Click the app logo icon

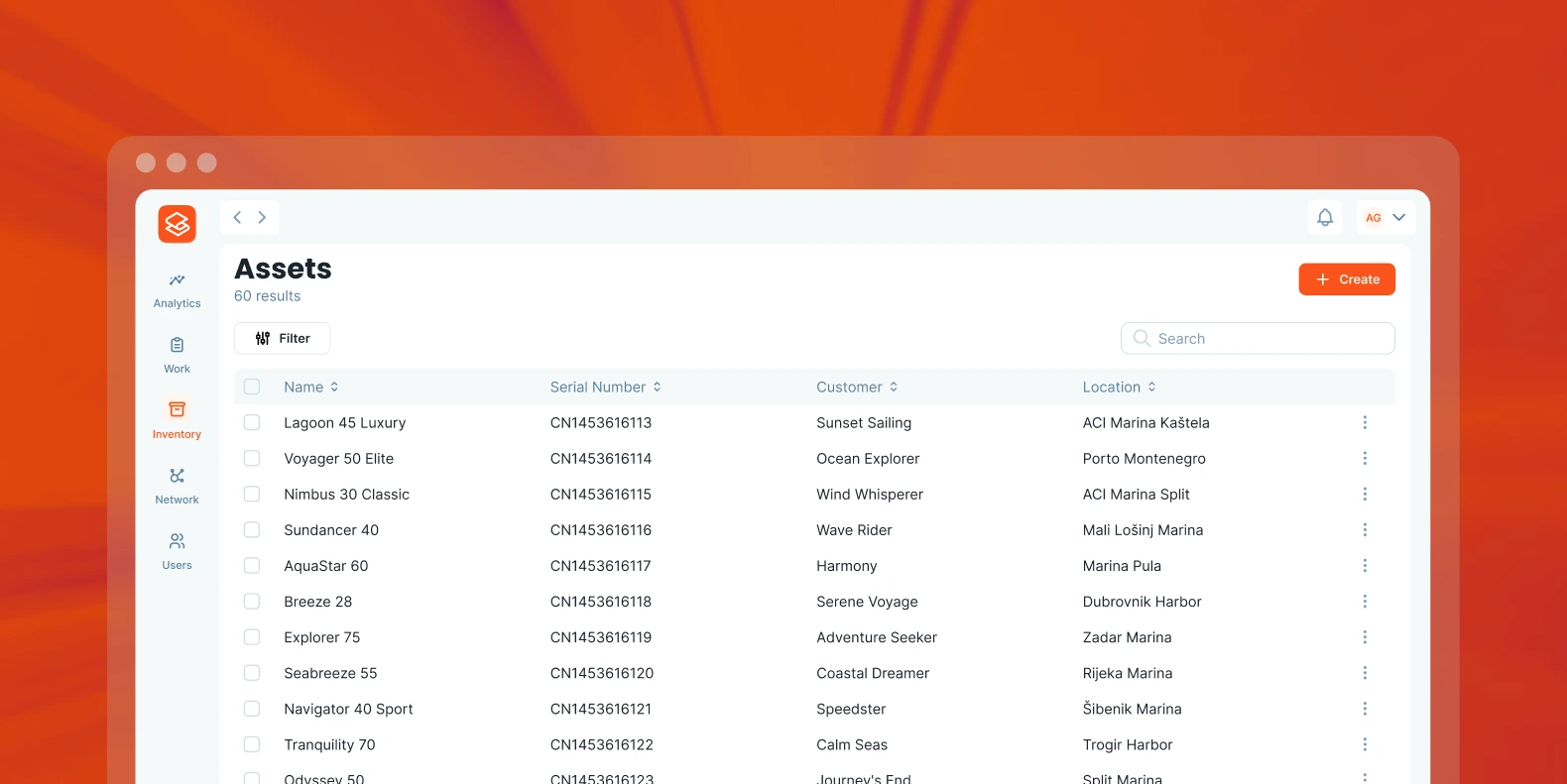pos(177,224)
